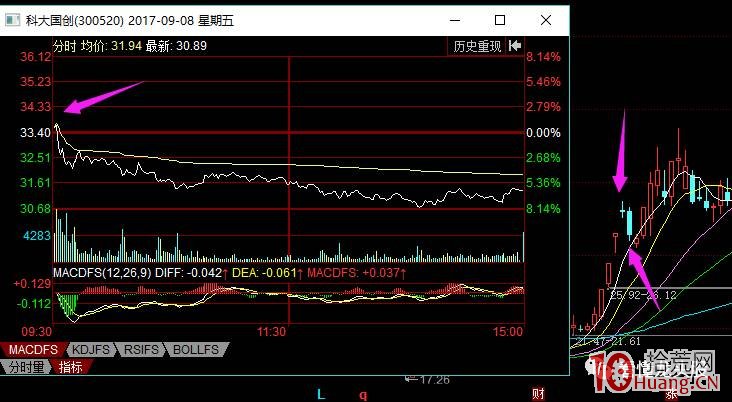The image size is (732, 402).
Task: Click the title 科大国创(300520) 2017-09-08 星期五
Action: (x=130, y=21)
